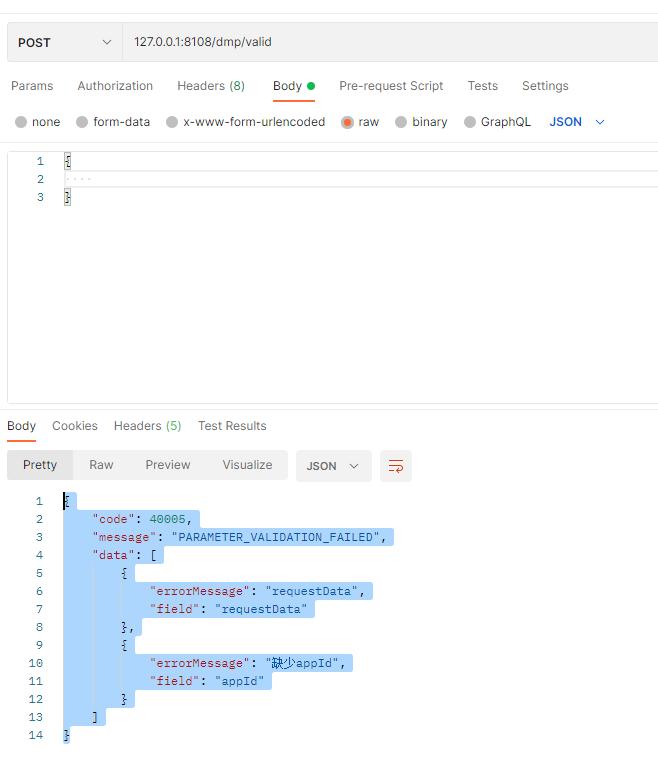Open the response Headers (5) tab
This screenshot has height=759, width=658.
(148, 426)
